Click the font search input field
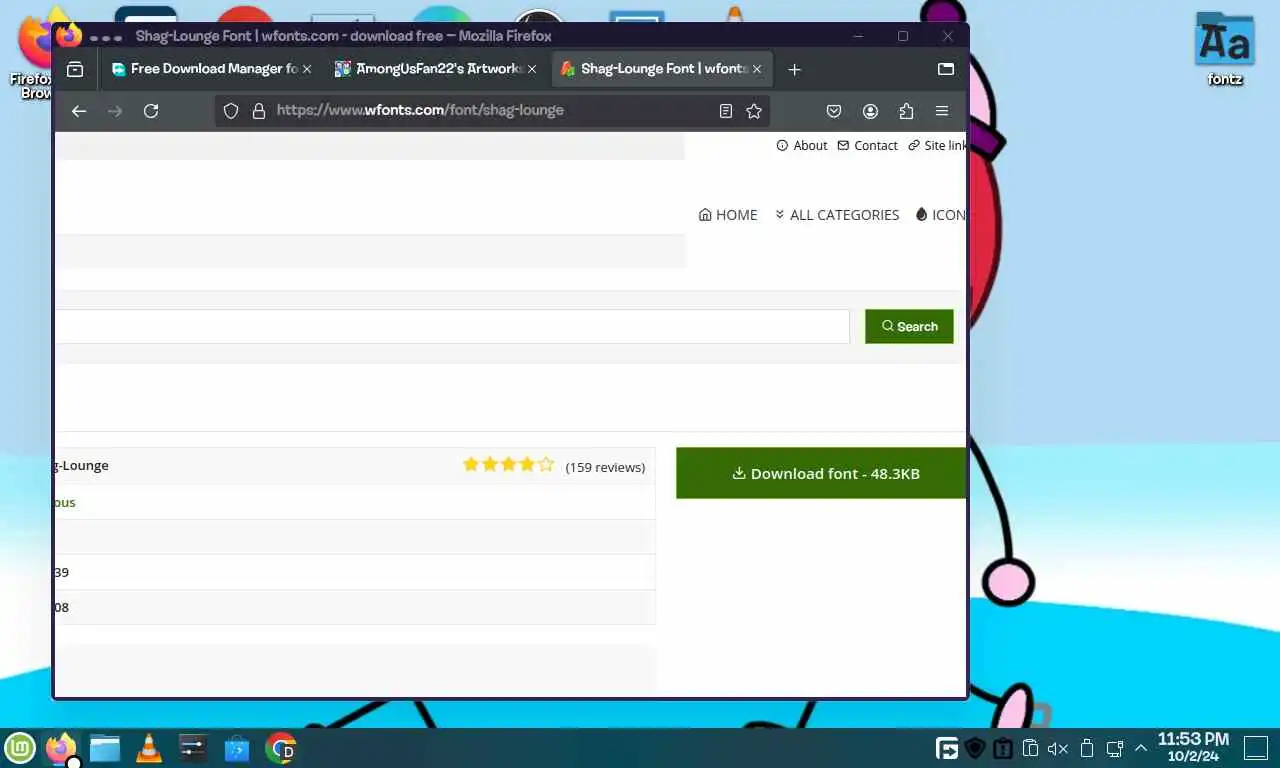 point(452,326)
